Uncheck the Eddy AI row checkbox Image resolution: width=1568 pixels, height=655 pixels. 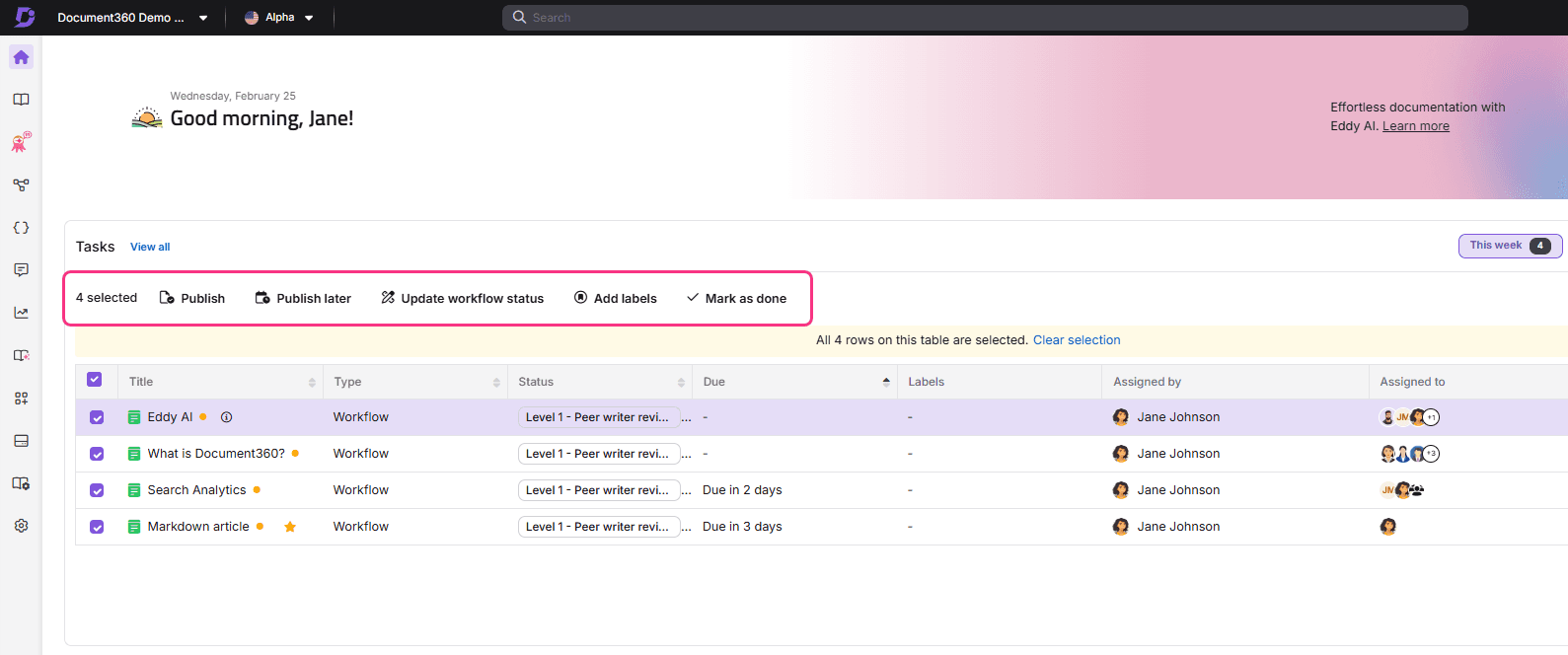[x=97, y=417]
